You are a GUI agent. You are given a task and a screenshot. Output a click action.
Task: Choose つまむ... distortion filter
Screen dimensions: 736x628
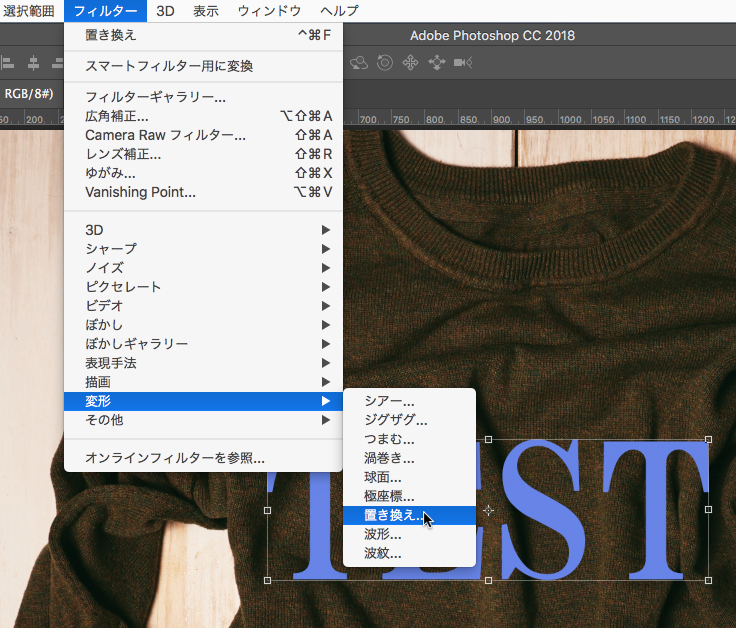tap(409, 439)
